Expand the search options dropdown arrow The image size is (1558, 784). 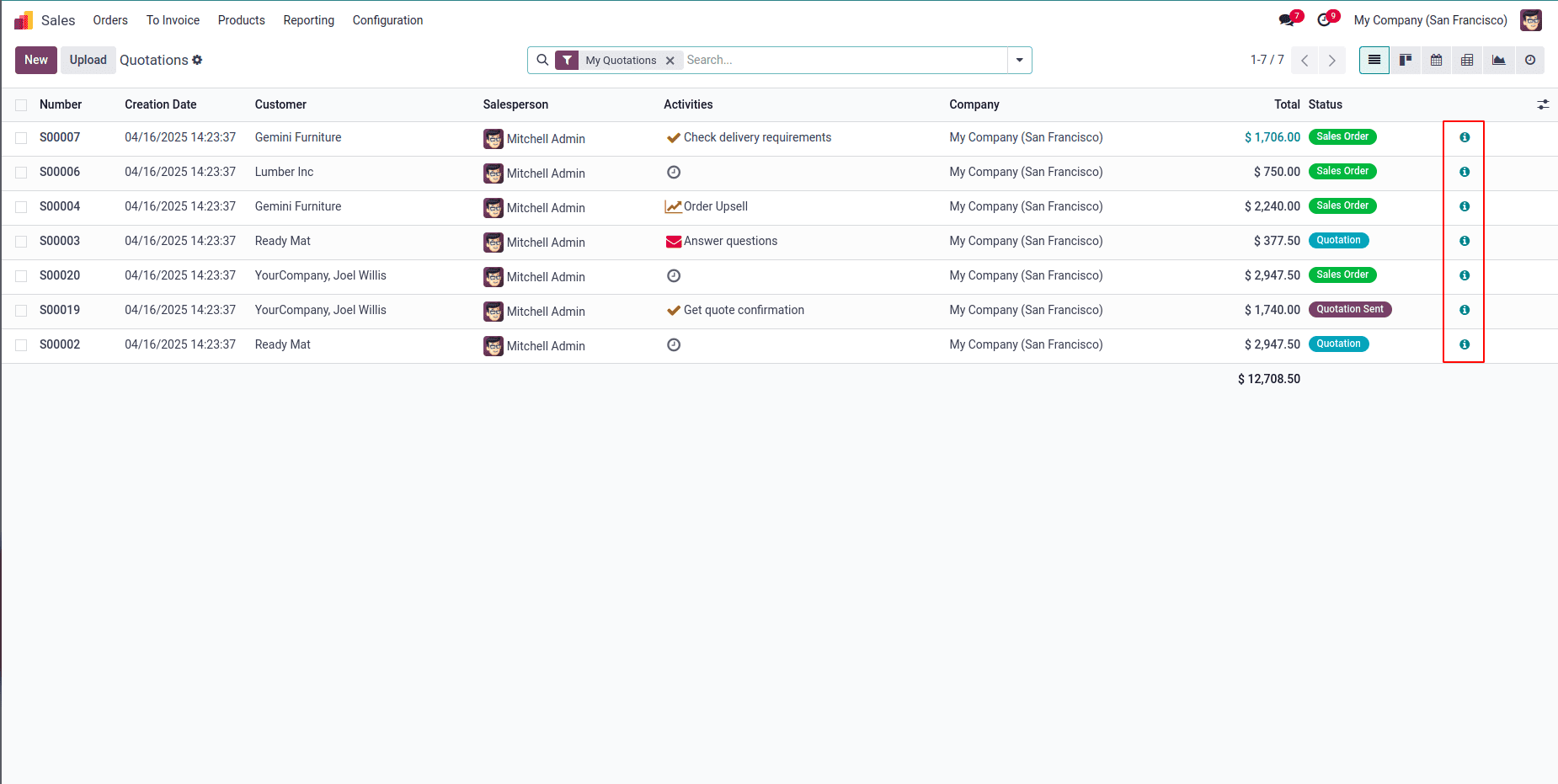1020,60
